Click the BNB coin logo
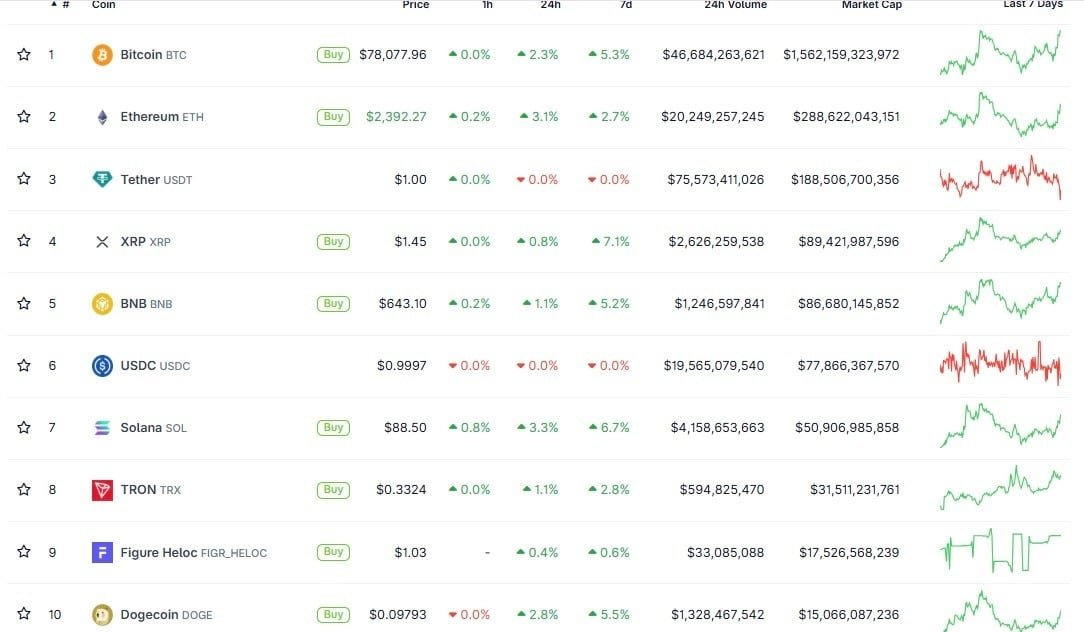Image resolution: width=1084 pixels, height=632 pixels. (x=101, y=303)
